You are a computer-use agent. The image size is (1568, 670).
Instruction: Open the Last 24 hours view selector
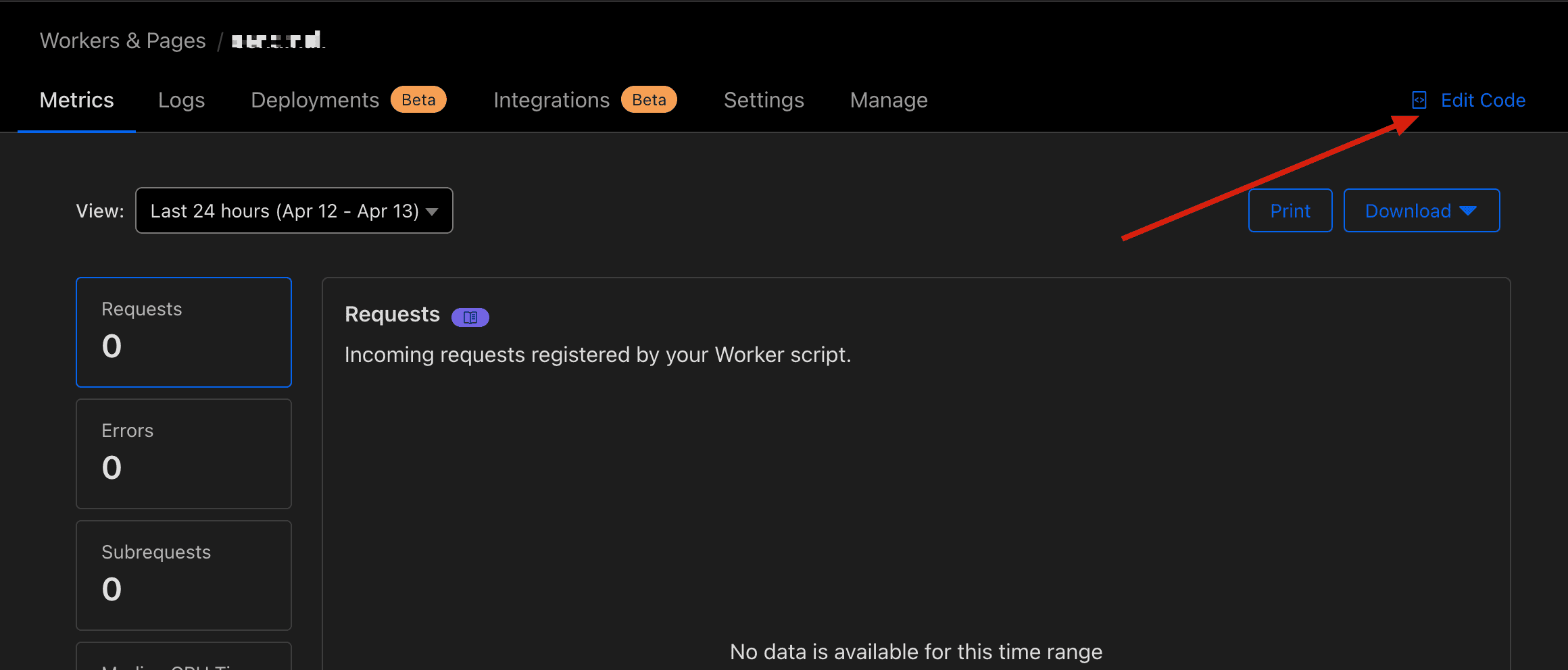click(x=294, y=211)
